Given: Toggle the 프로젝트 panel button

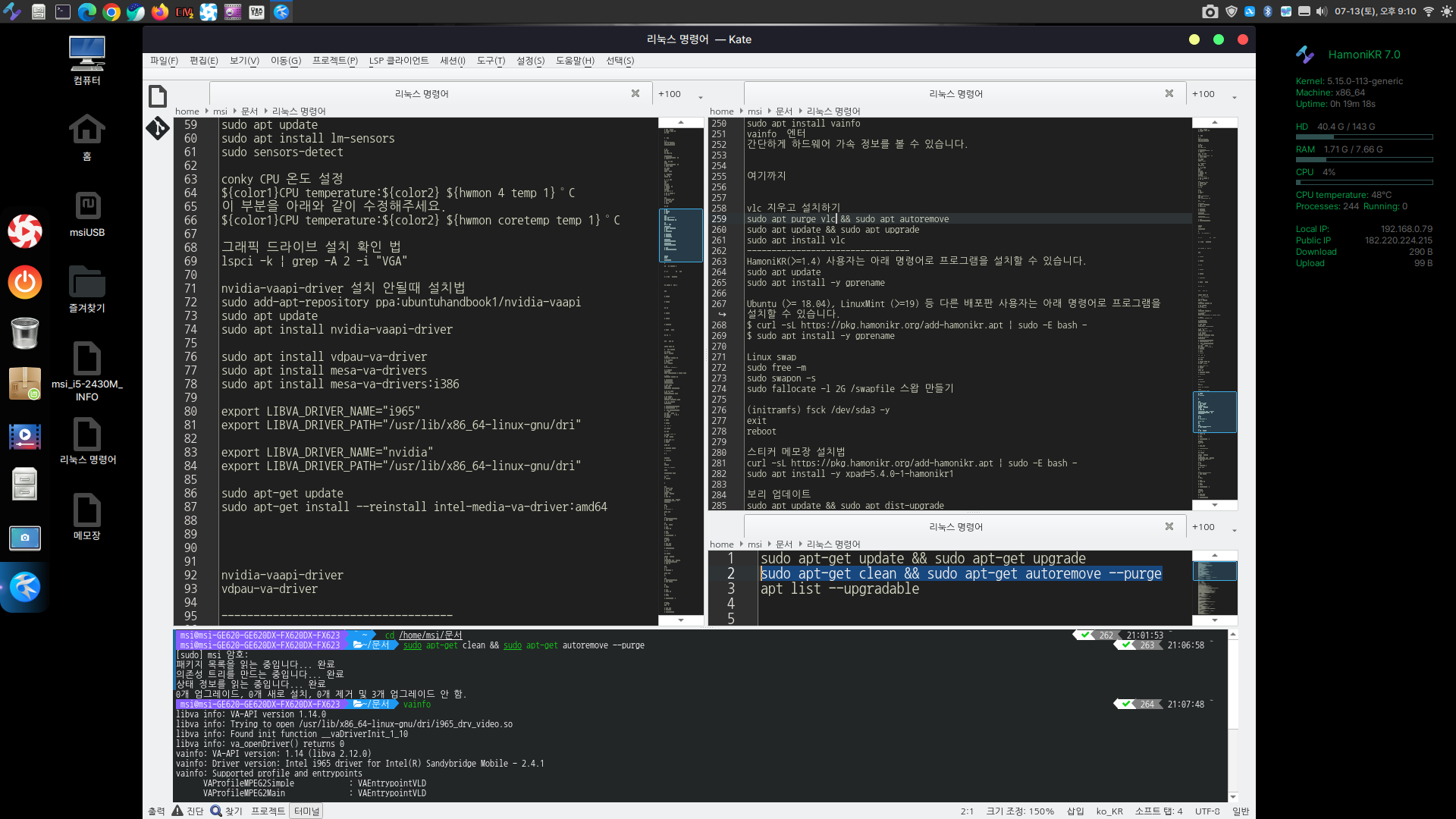Looking at the screenshot, I should click(x=268, y=811).
